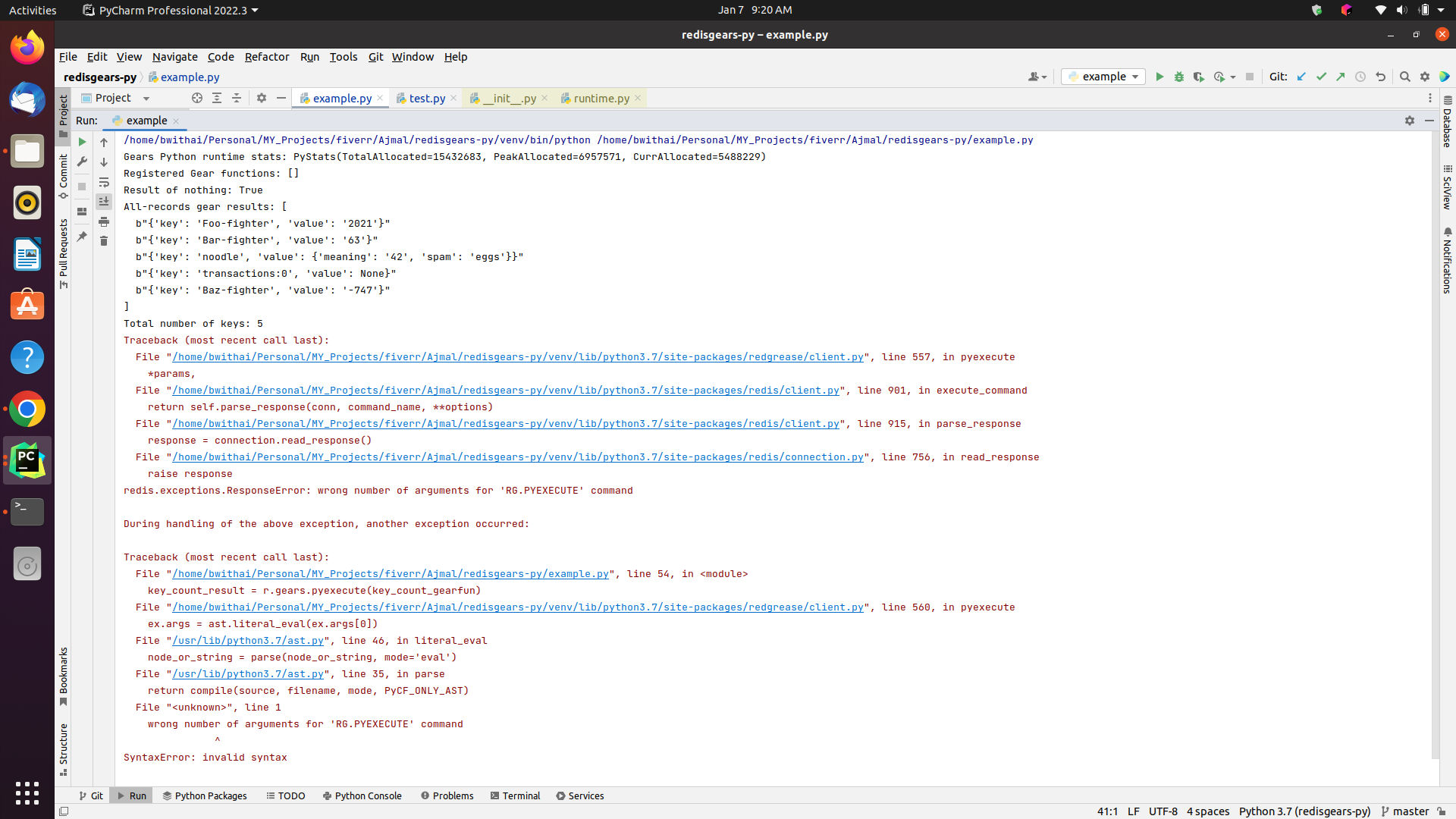
Task: Click the master Git branch widget
Action: 1404,811
